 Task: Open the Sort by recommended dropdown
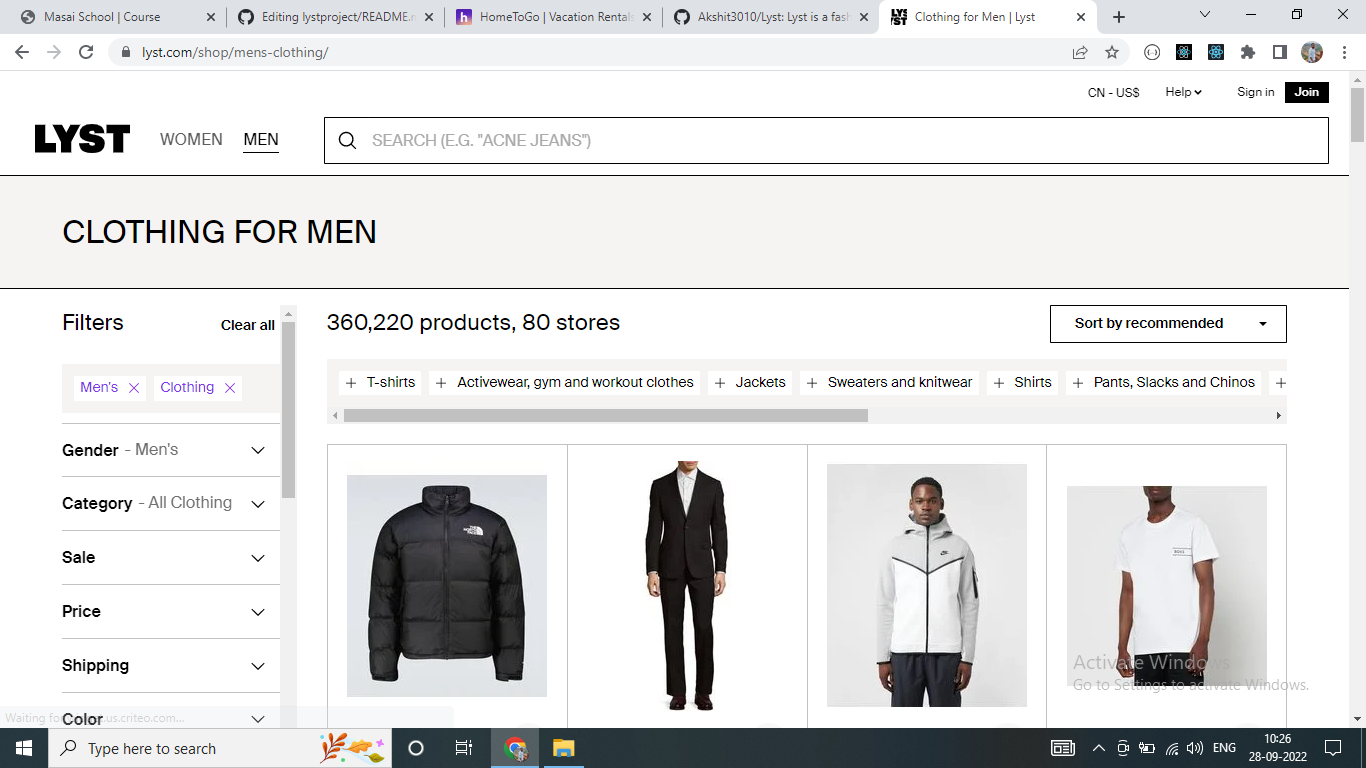[1168, 324]
